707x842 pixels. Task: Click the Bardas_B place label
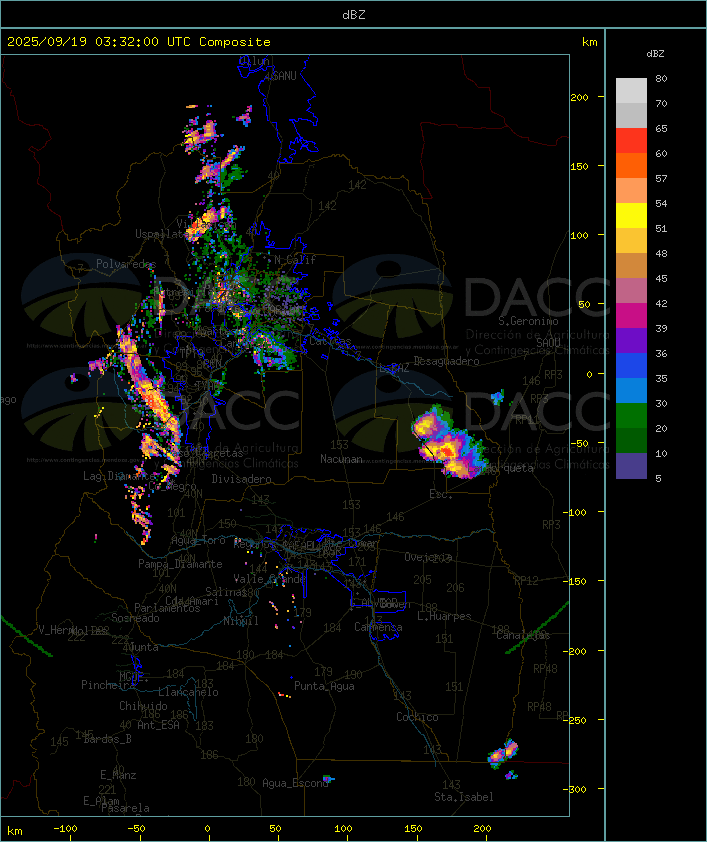point(108,739)
